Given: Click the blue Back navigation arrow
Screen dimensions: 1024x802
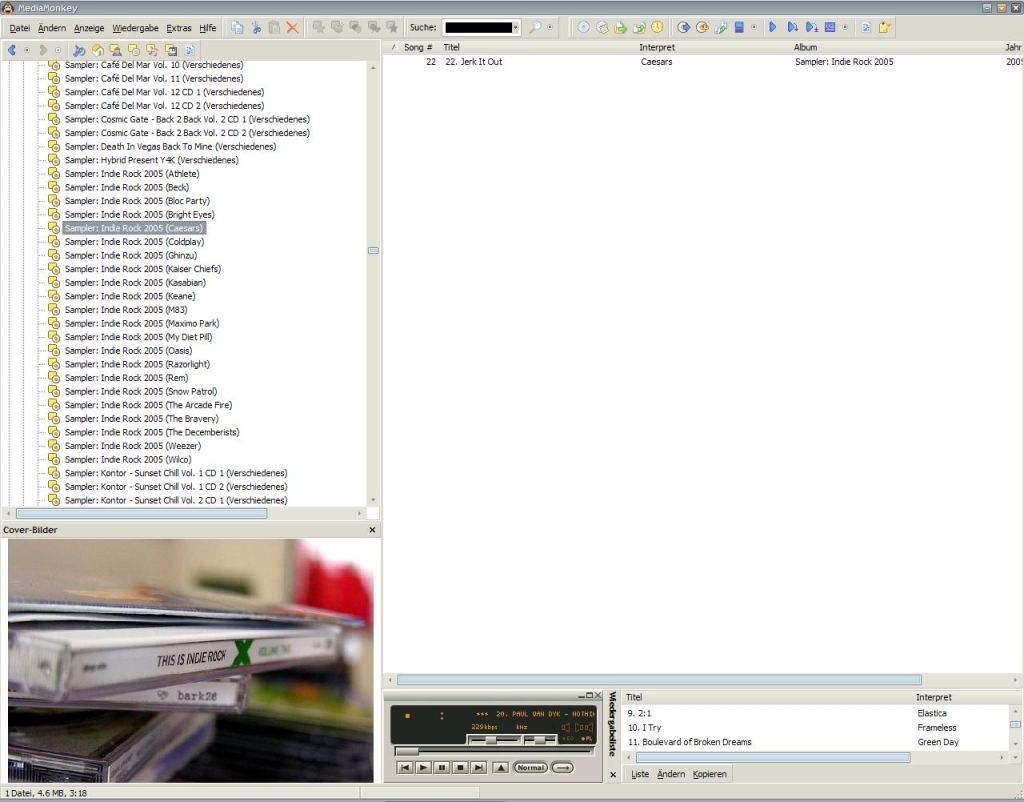Looking at the screenshot, I should (11, 50).
